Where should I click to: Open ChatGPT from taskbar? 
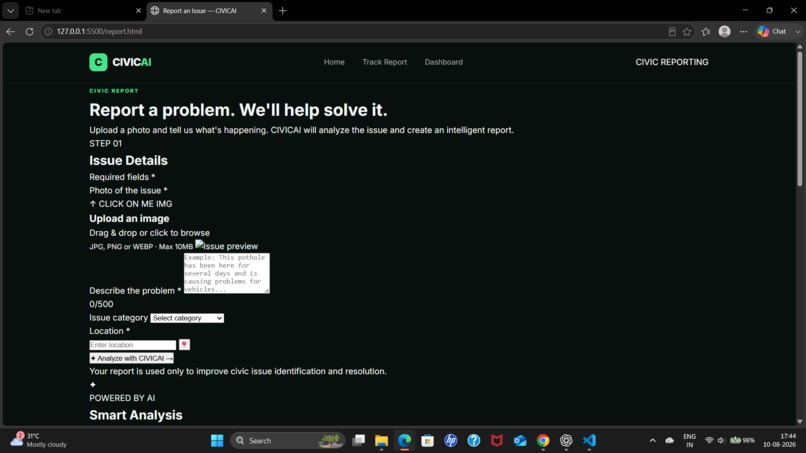pyautogui.click(x=566, y=441)
